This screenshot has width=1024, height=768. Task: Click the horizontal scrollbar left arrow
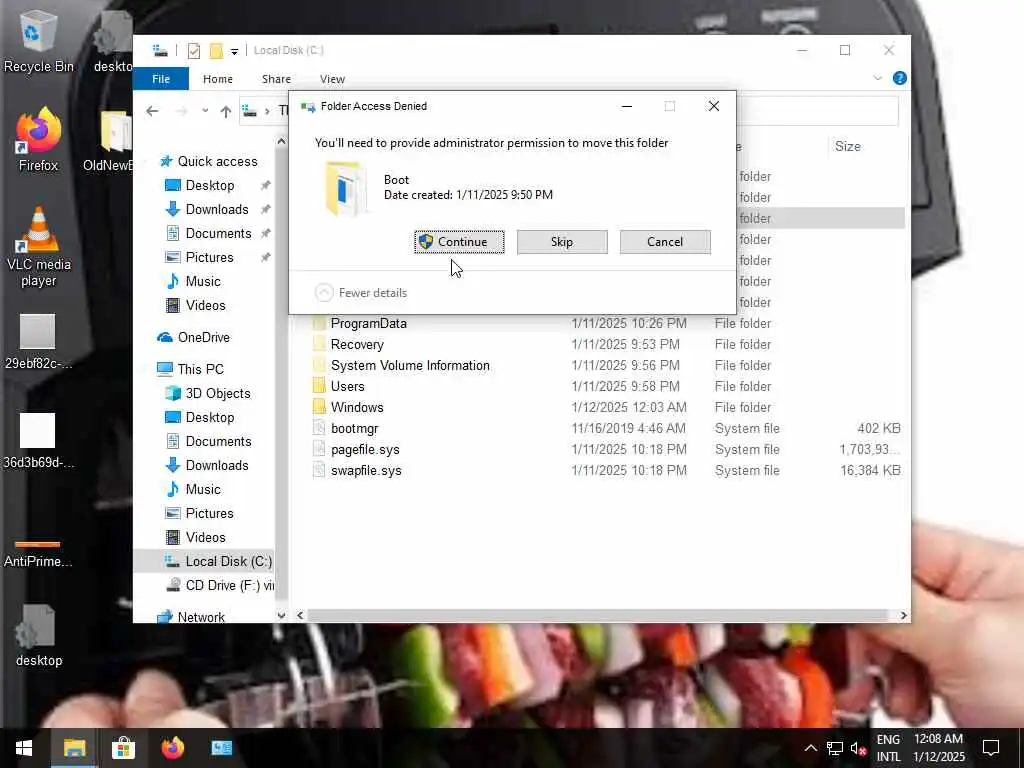300,615
